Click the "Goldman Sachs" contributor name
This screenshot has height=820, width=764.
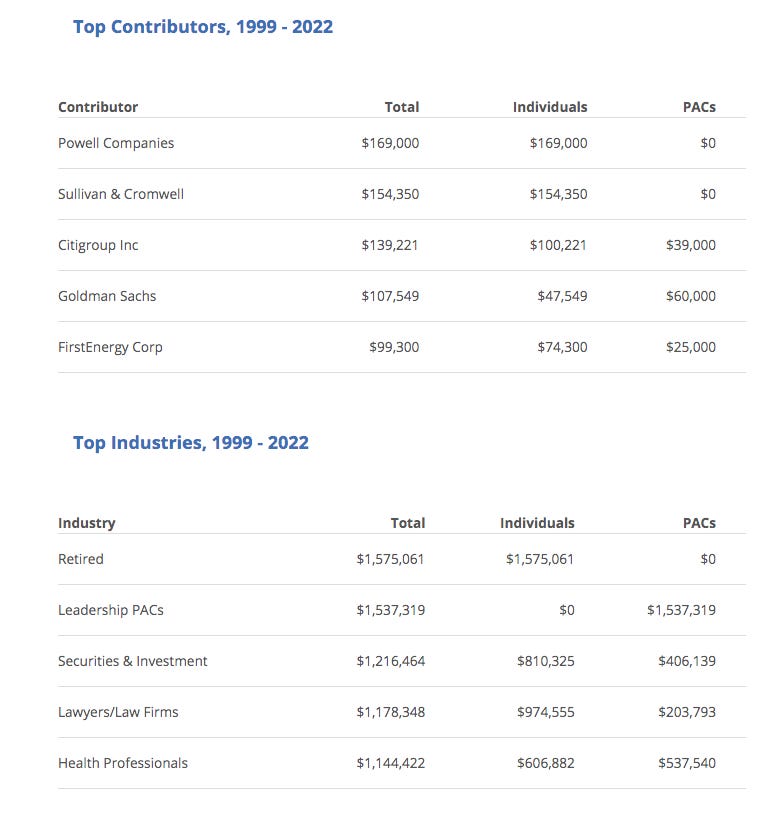point(107,296)
